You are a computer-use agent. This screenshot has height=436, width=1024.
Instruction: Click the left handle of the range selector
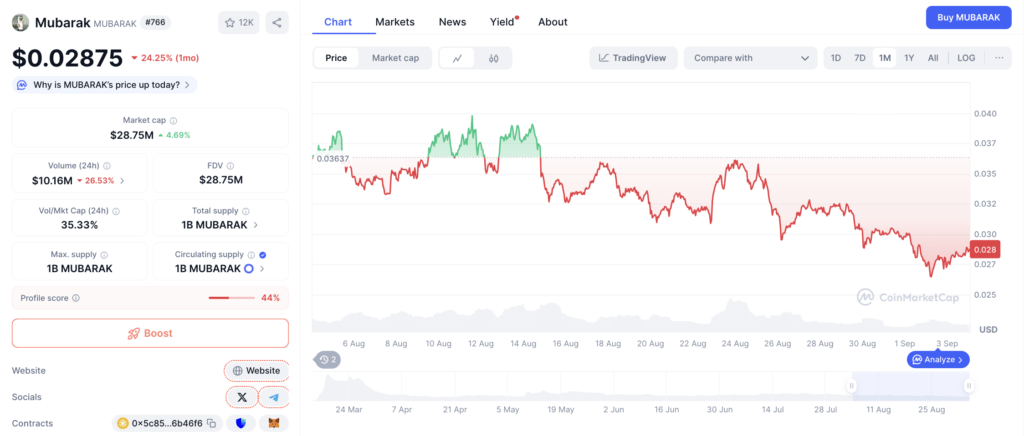(x=852, y=386)
